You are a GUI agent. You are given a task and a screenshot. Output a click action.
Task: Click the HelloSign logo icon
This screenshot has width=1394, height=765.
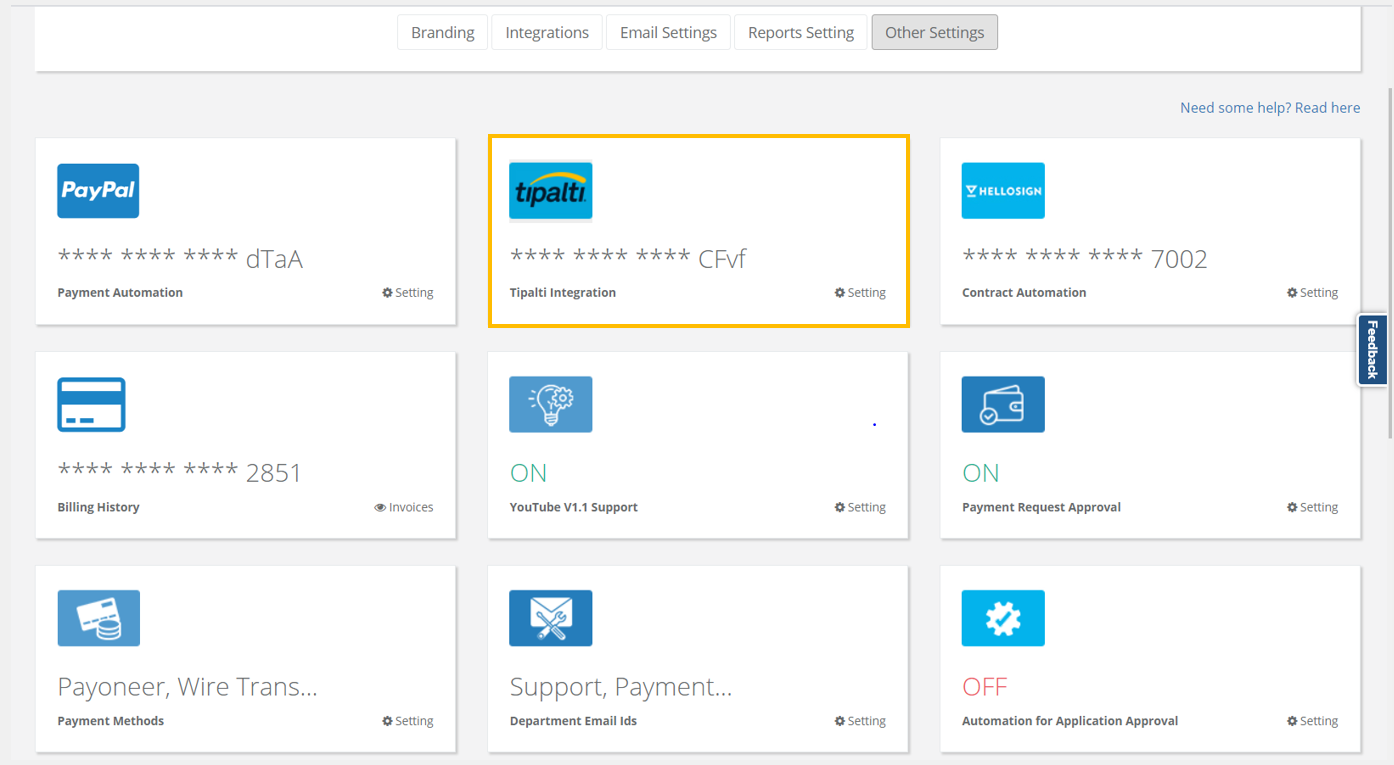[x=1003, y=191]
